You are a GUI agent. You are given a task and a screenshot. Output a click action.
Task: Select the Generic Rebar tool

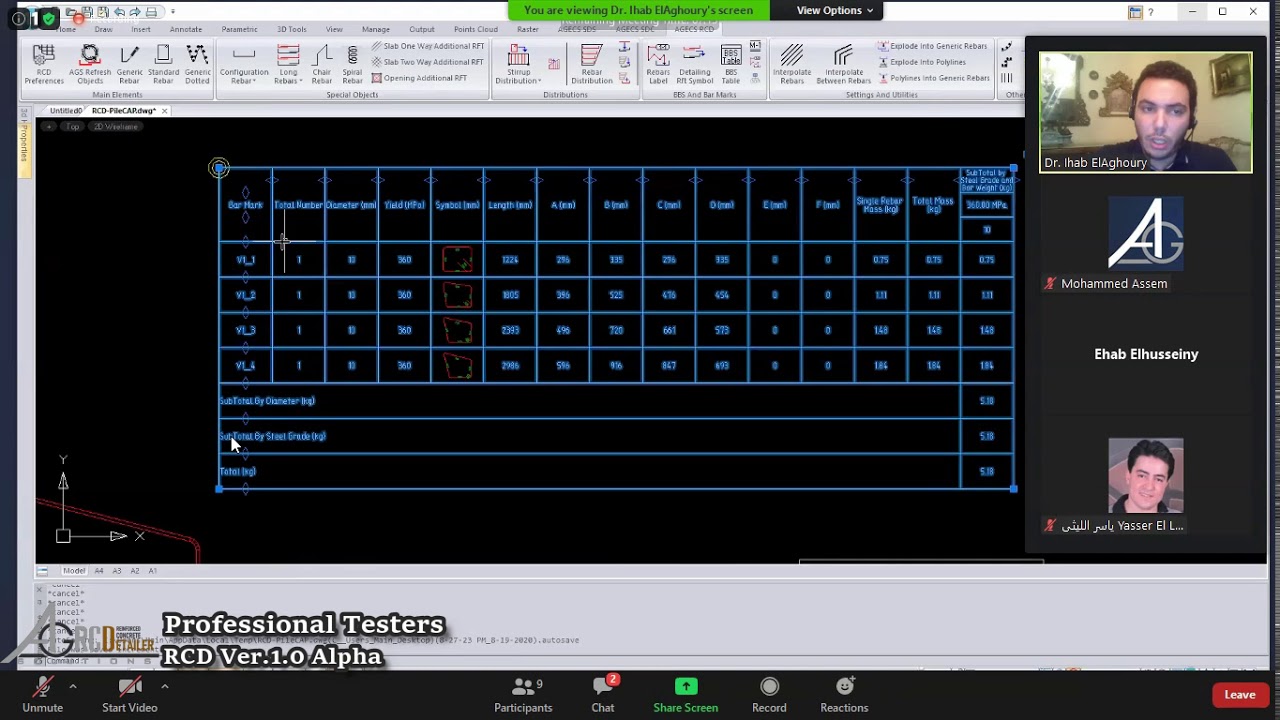[129, 65]
